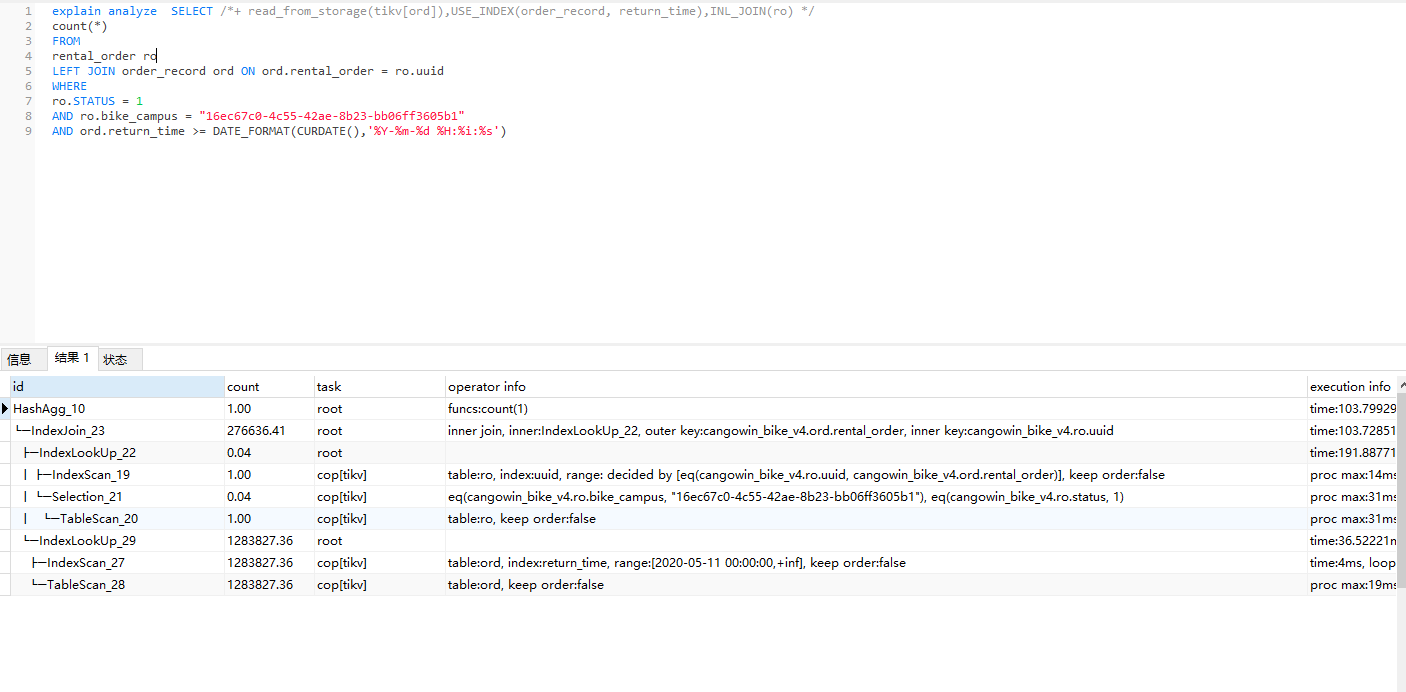Click the IndexScan_19 row
Viewport: 1406px width, 692px height.
point(90,475)
